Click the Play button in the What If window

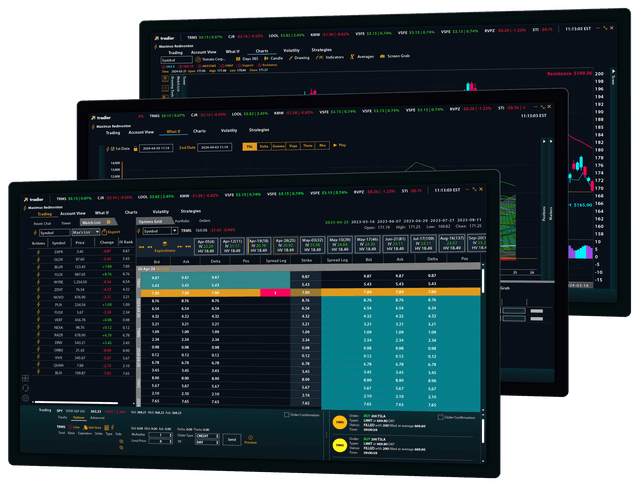(x=339, y=145)
